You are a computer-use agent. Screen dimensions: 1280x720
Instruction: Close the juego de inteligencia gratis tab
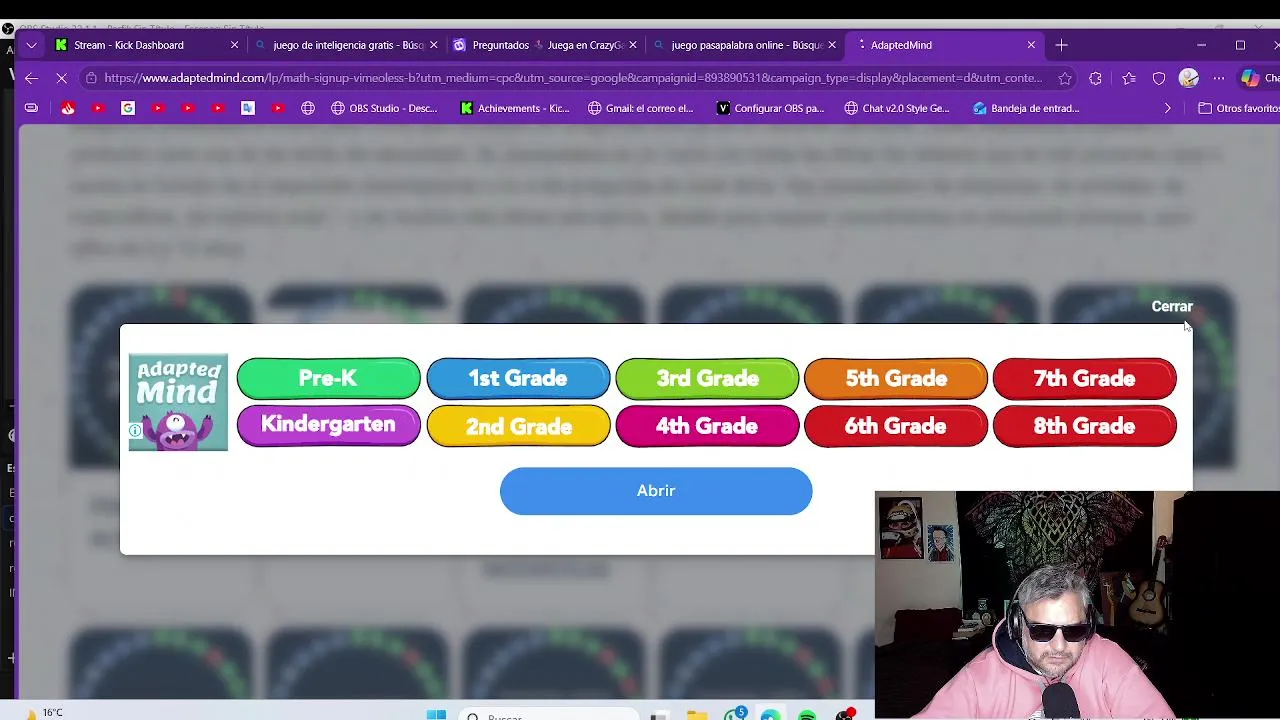click(434, 45)
